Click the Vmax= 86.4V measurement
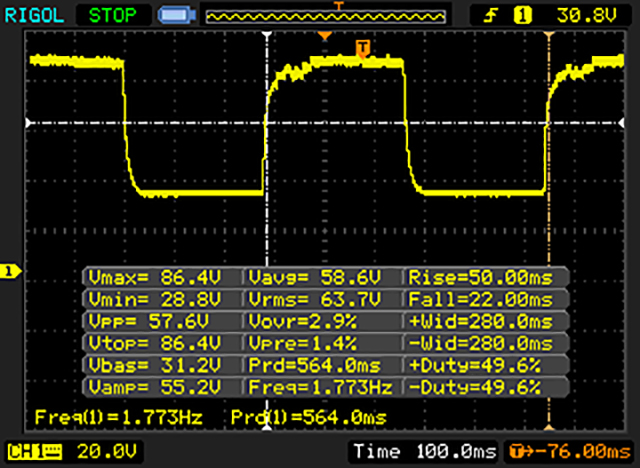This screenshot has height=468, width=640. [x=155, y=278]
